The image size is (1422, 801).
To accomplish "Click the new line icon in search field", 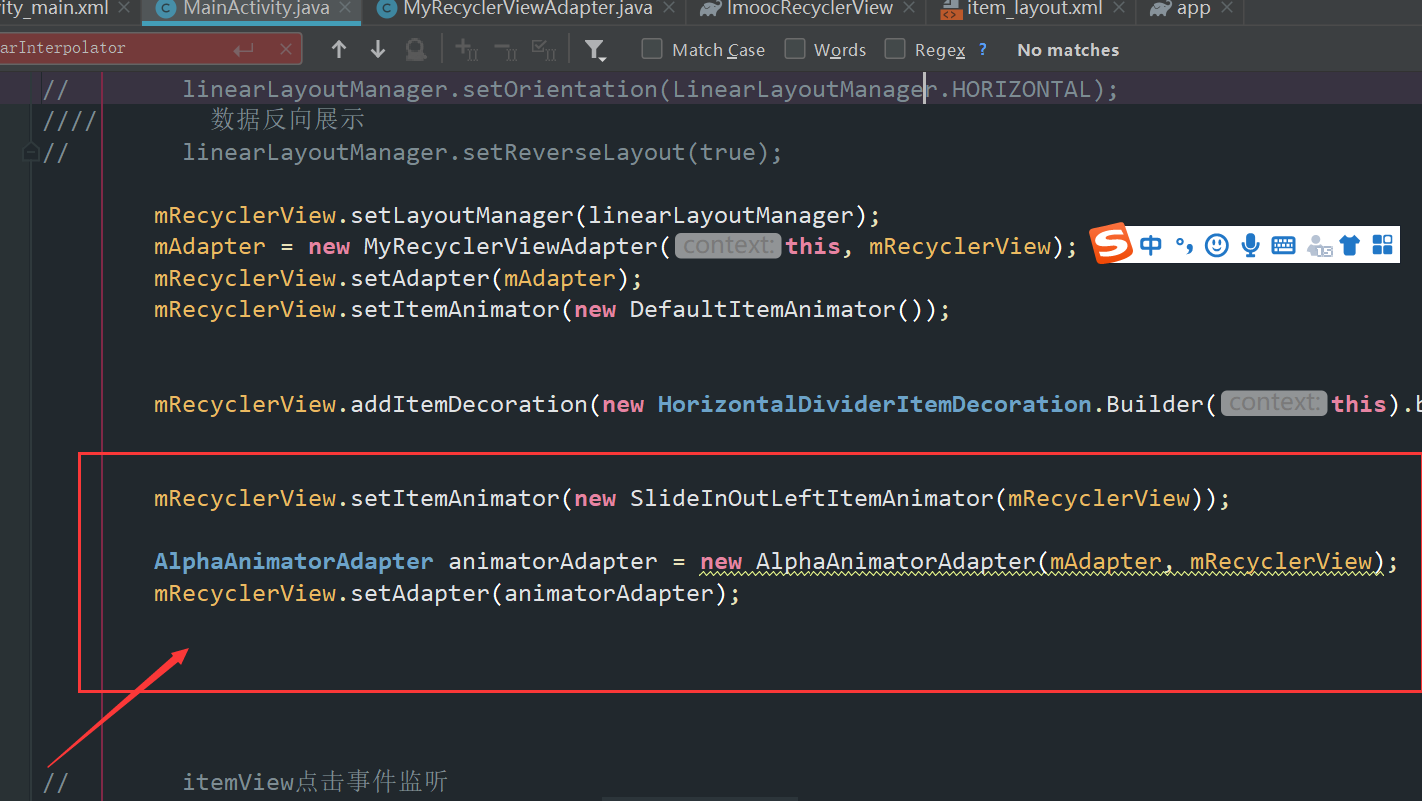I will [x=243, y=49].
